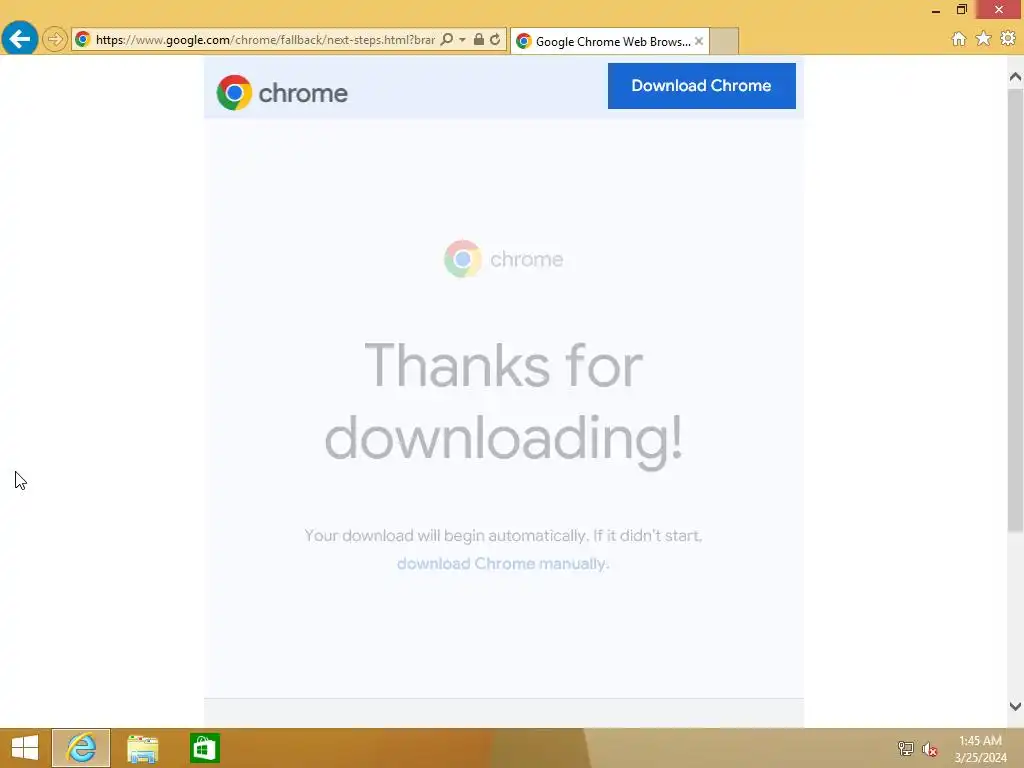The image size is (1024, 768).
Task: Click the network status tray icon
Action: pos(906,749)
